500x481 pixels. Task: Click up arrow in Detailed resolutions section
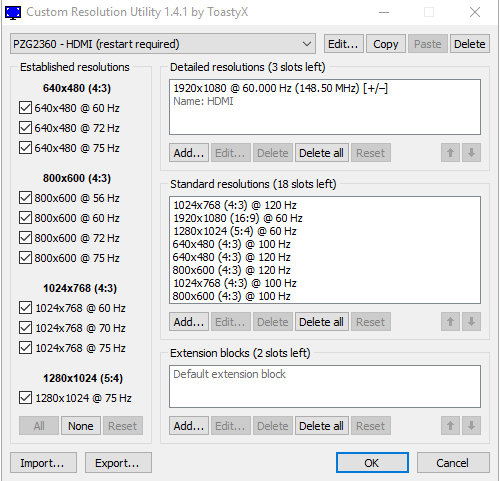450,153
